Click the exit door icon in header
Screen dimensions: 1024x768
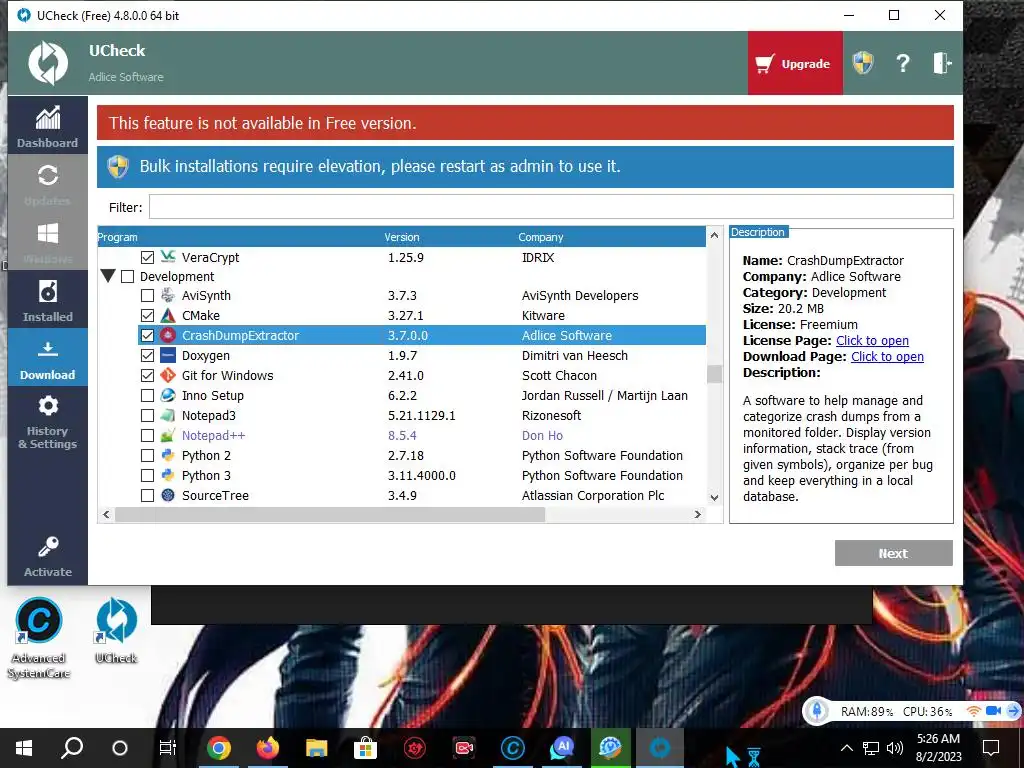coord(941,63)
